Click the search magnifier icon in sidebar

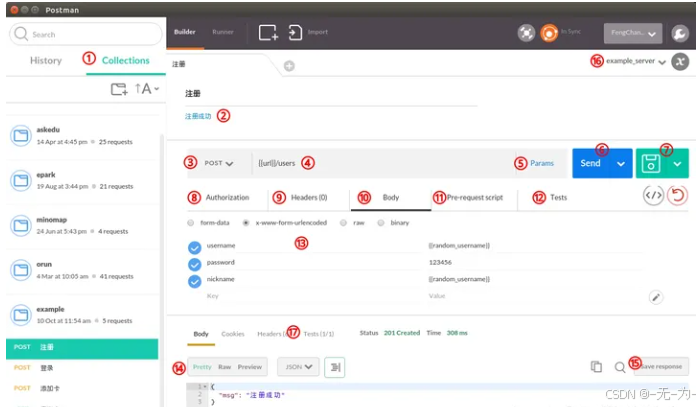point(21,34)
